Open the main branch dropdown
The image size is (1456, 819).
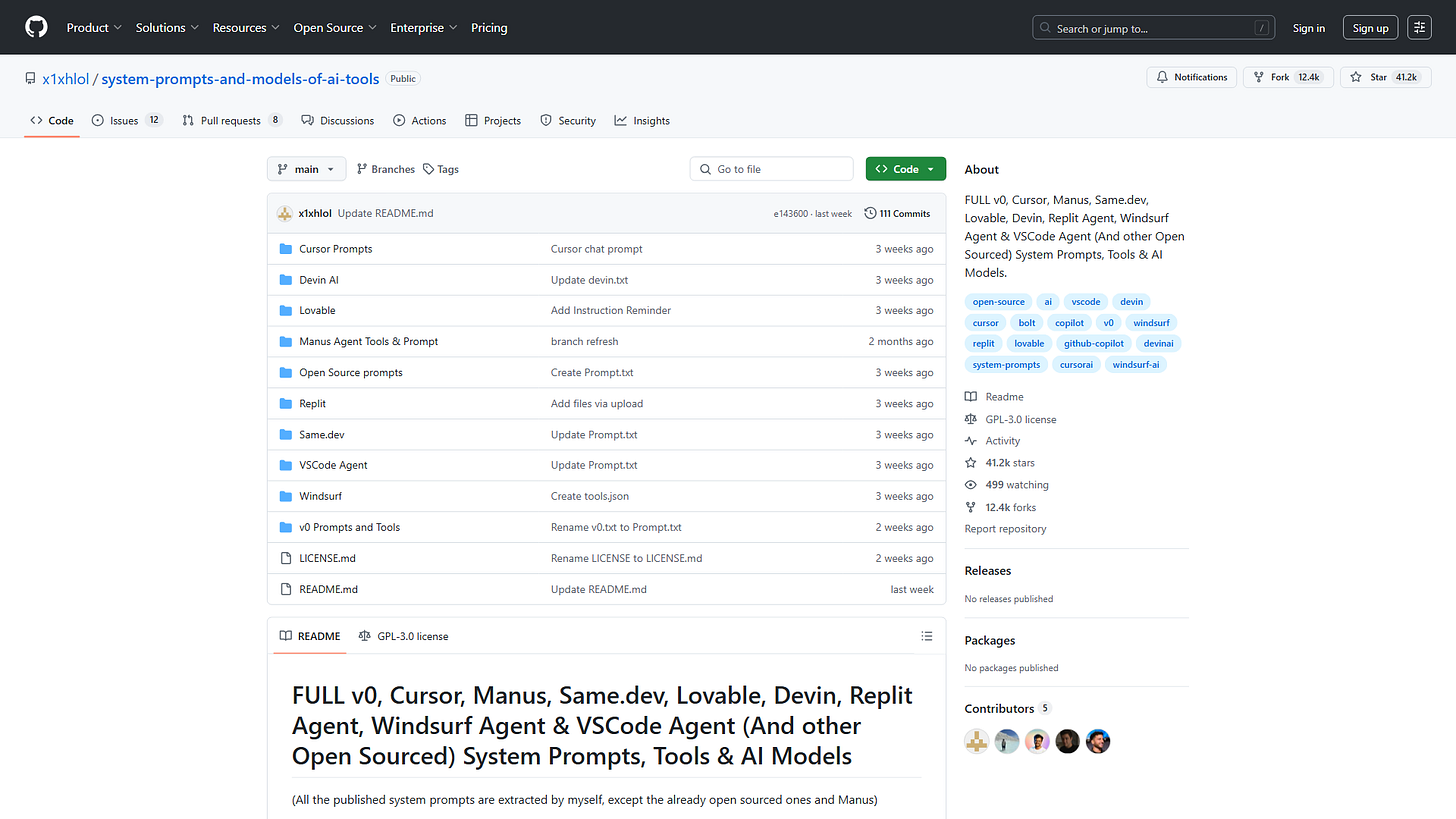pos(306,169)
